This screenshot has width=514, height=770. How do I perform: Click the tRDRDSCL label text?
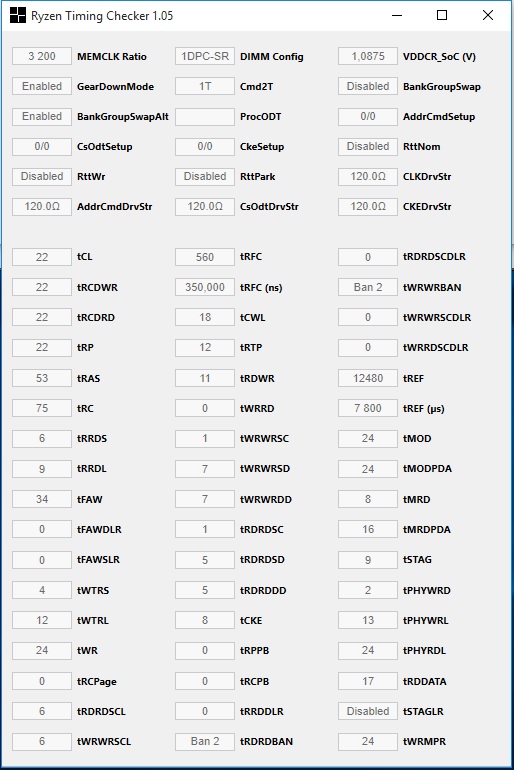point(101,711)
